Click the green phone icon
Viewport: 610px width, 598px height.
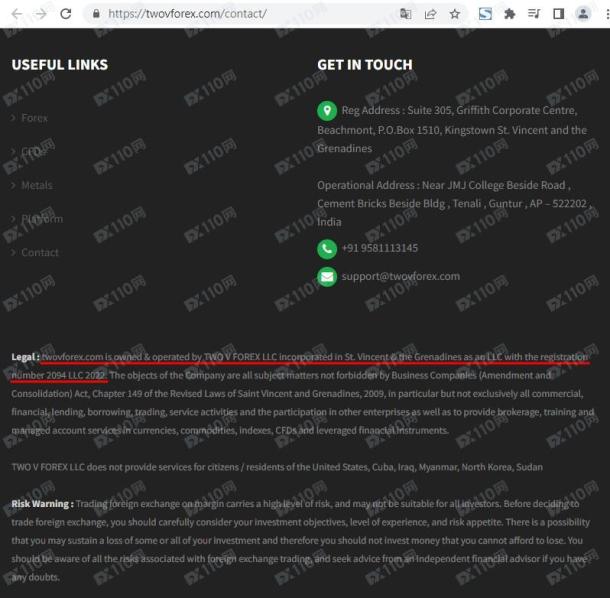click(327, 249)
